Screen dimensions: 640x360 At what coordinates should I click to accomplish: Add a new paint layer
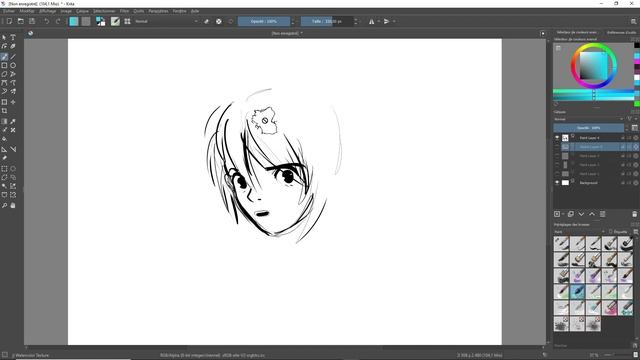[x=557, y=214]
